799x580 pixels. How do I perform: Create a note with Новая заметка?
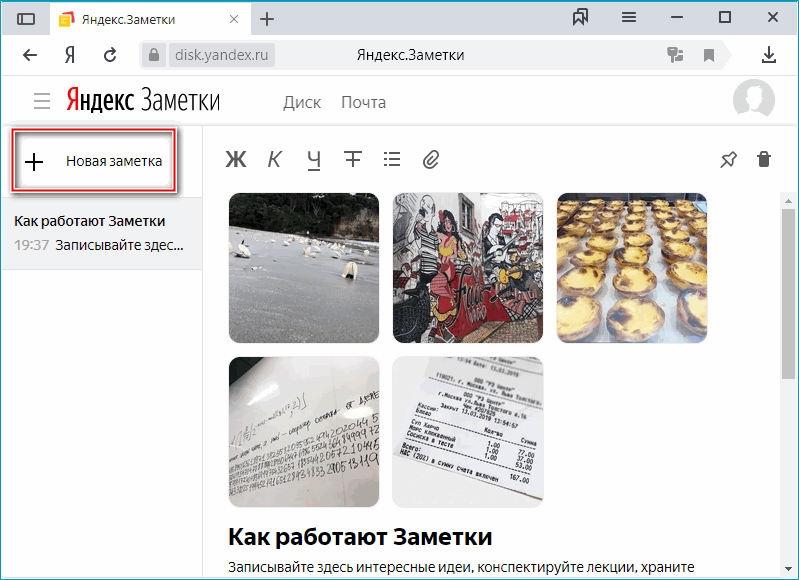(x=94, y=161)
